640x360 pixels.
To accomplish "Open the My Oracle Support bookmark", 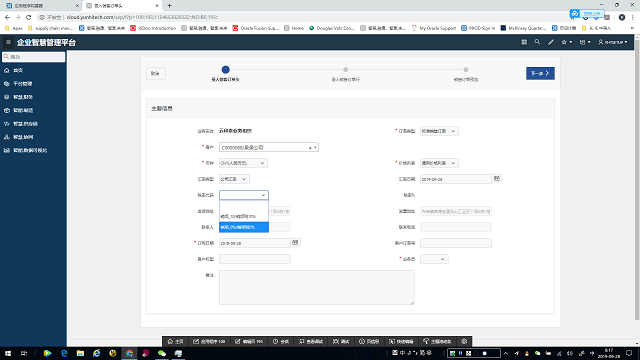I will click(433, 28).
